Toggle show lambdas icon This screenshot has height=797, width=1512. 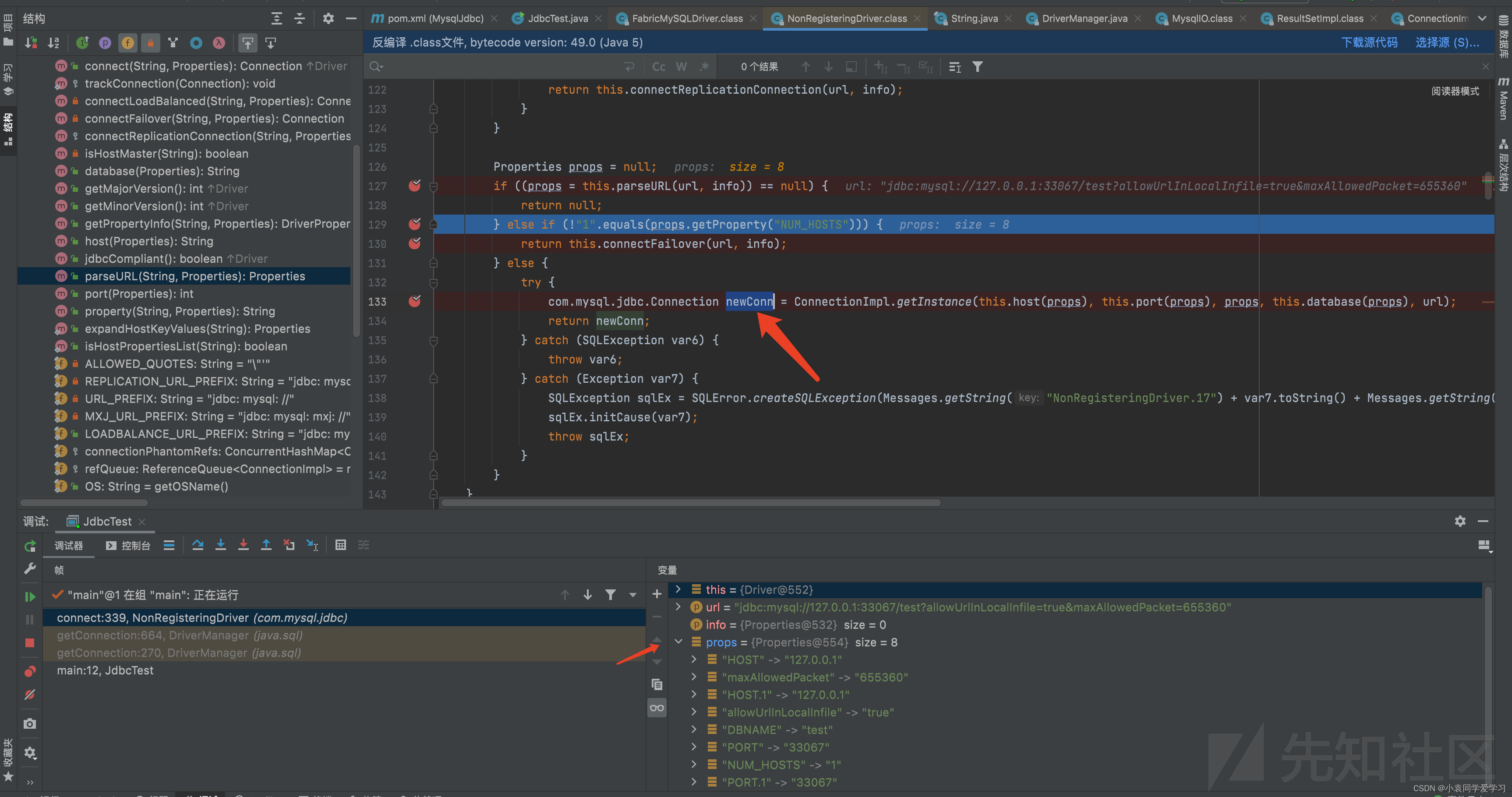click(219, 43)
